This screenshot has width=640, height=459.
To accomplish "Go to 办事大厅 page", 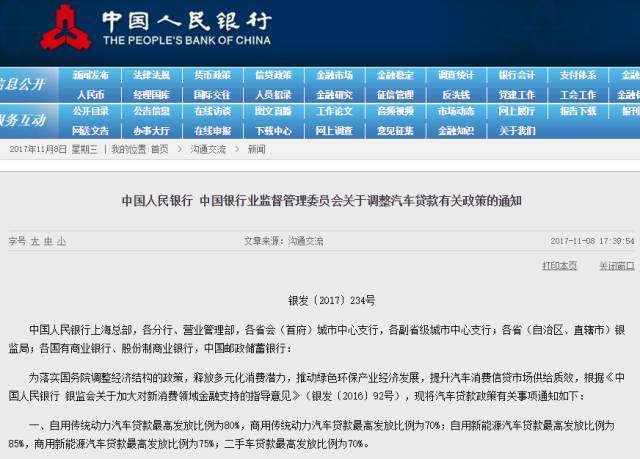I will (x=151, y=131).
